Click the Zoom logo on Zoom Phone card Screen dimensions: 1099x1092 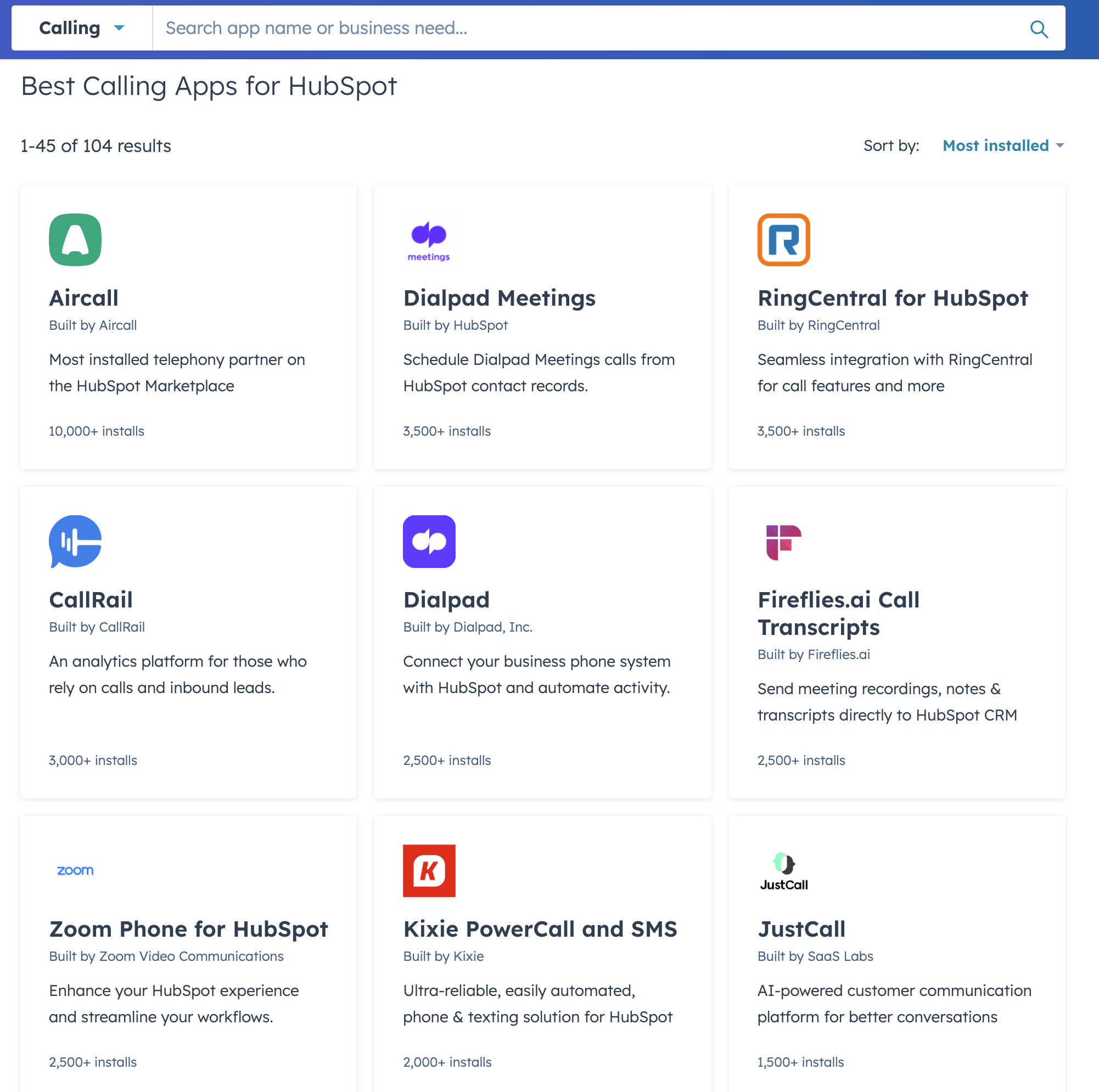tap(75, 870)
